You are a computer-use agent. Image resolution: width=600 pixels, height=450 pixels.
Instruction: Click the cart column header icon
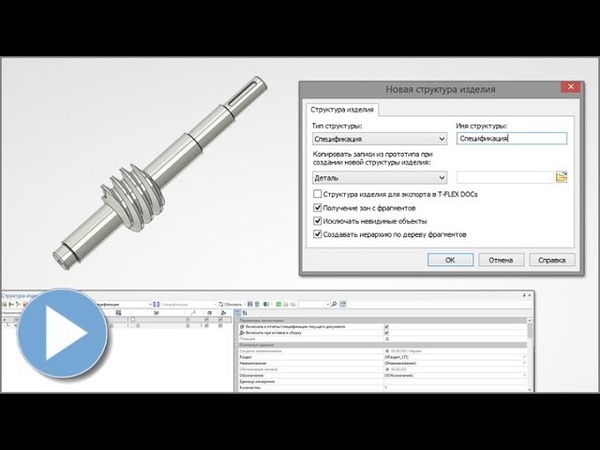click(x=156, y=313)
